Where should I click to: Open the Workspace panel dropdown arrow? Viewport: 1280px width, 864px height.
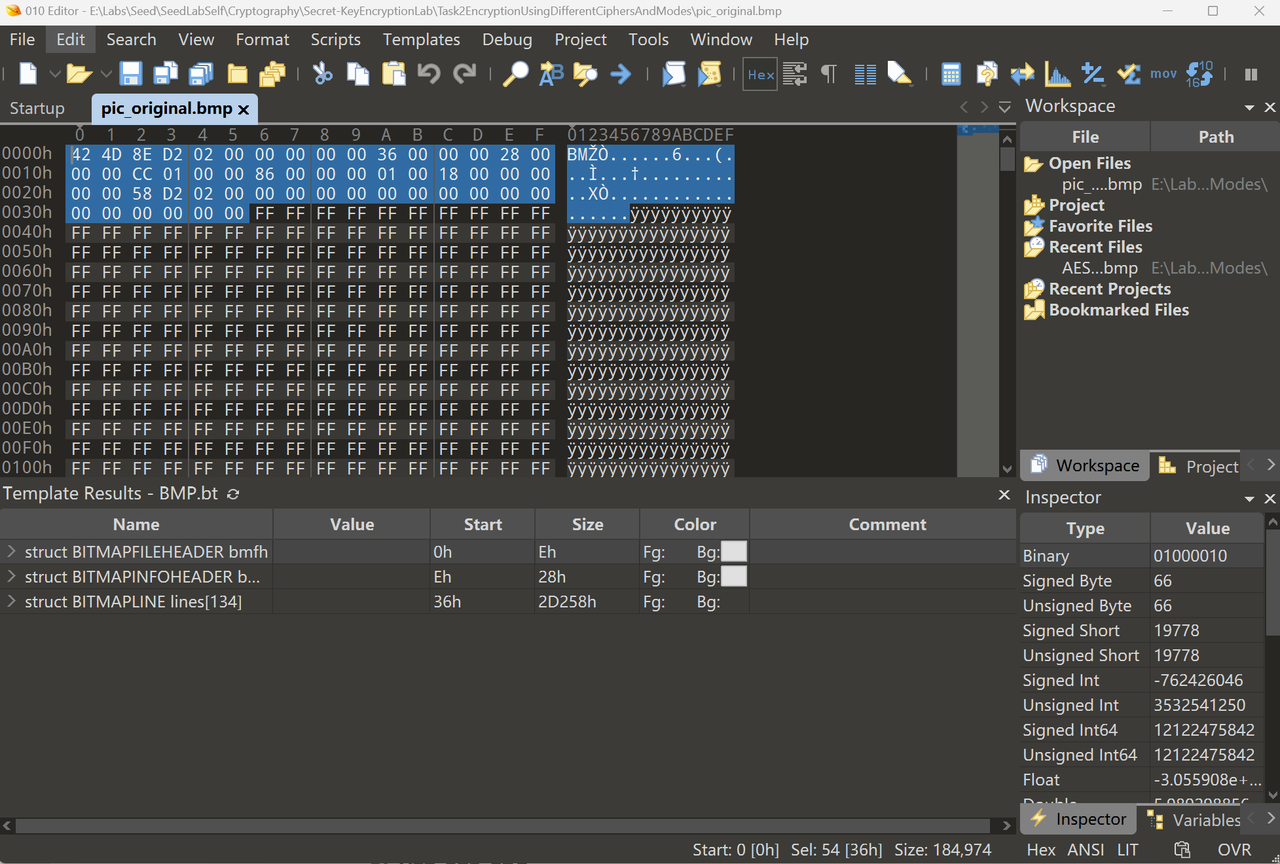point(1249,107)
